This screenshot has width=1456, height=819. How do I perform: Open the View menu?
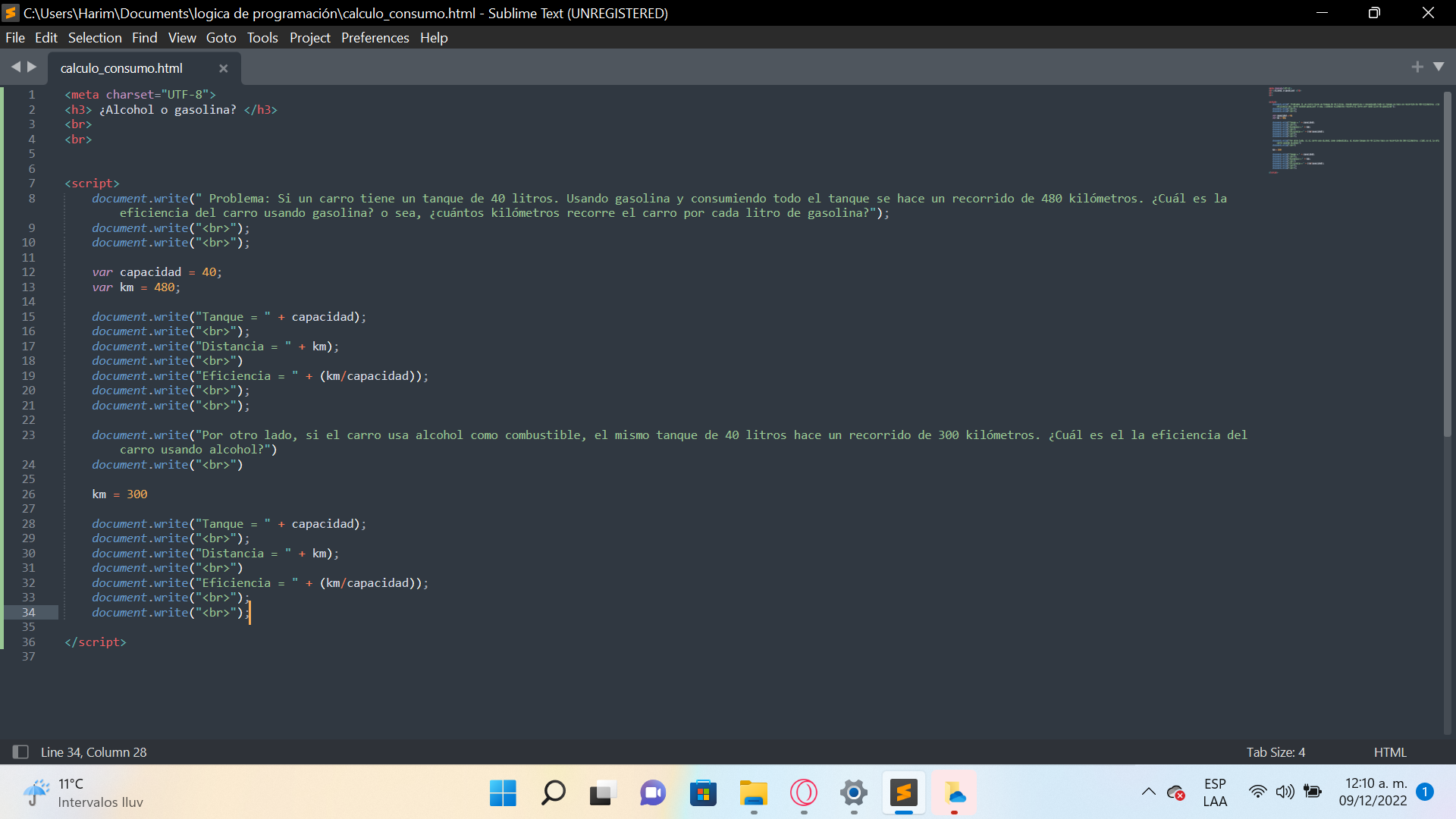click(x=182, y=38)
